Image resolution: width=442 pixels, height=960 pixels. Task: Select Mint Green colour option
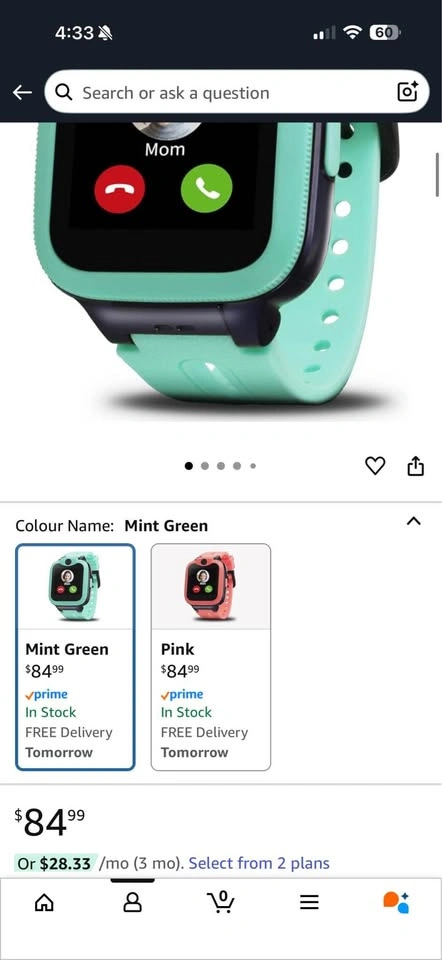(x=75, y=657)
